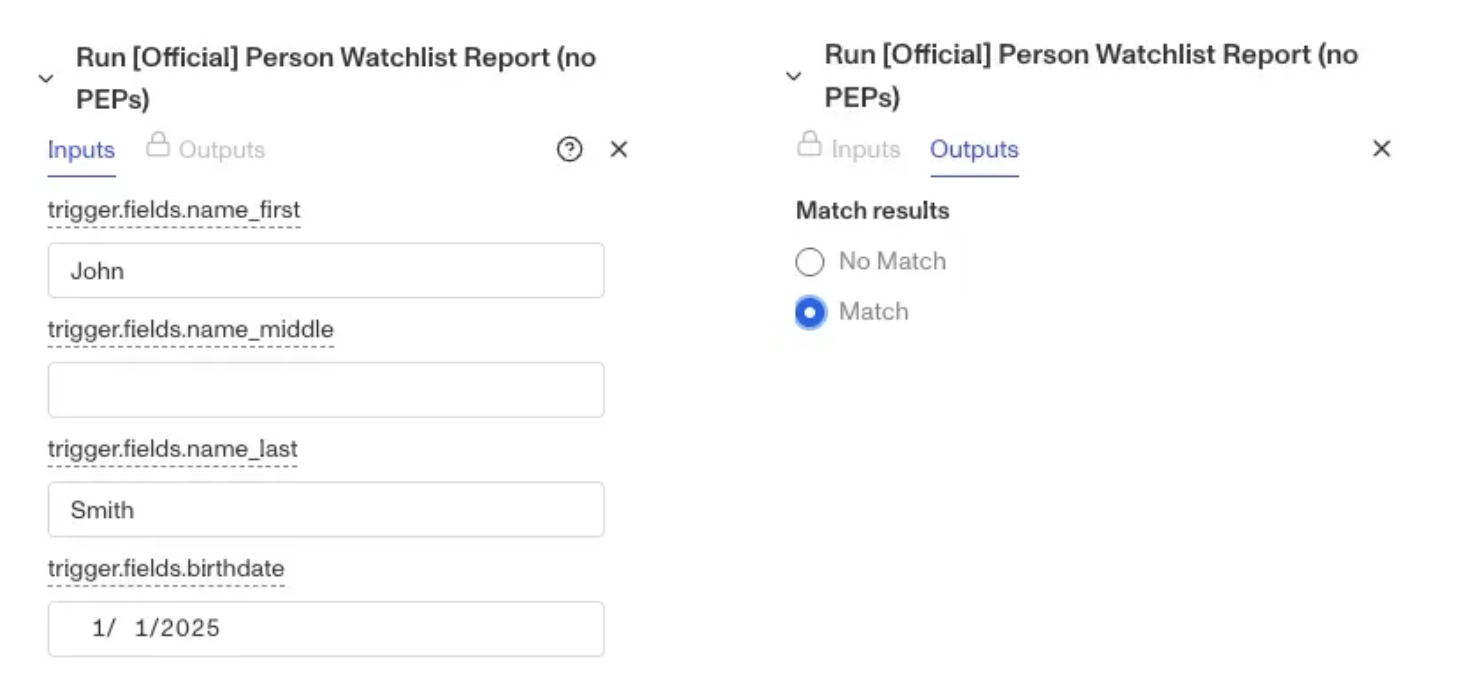1458x688 pixels.
Task: Select the Match radio button
Action: click(810, 313)
